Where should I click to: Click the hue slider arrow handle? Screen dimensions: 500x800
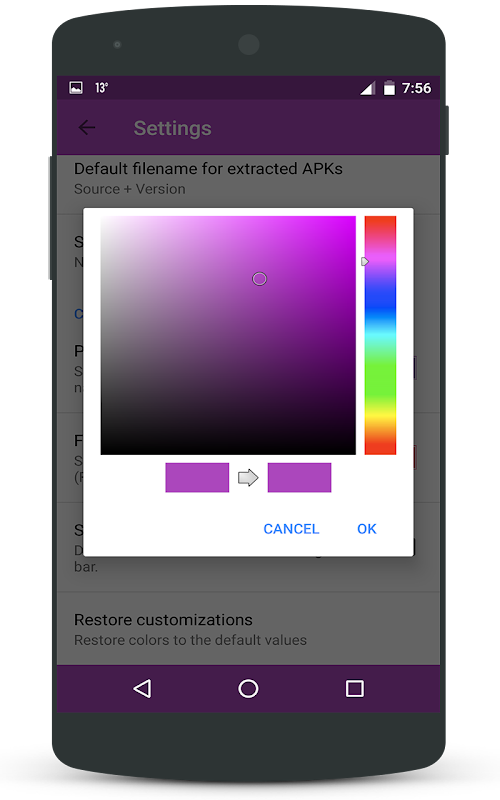pyautogui.click(x=365, y=262)
